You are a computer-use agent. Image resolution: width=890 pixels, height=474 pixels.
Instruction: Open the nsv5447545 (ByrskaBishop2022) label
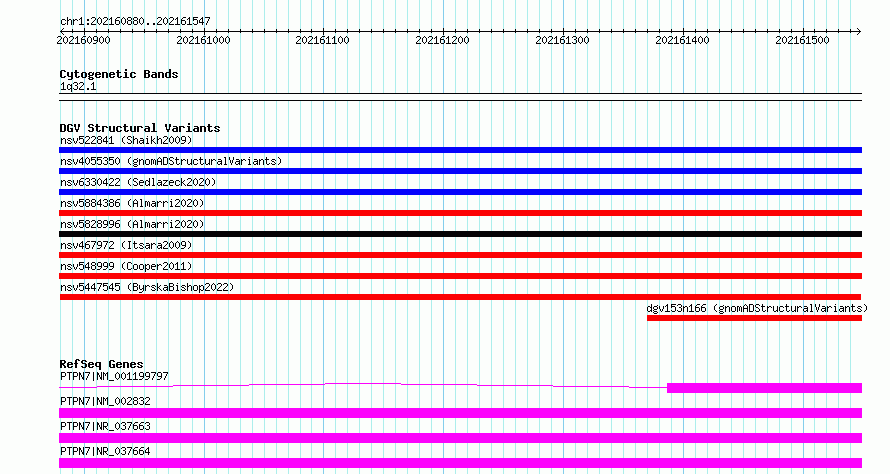pos(147,287)
